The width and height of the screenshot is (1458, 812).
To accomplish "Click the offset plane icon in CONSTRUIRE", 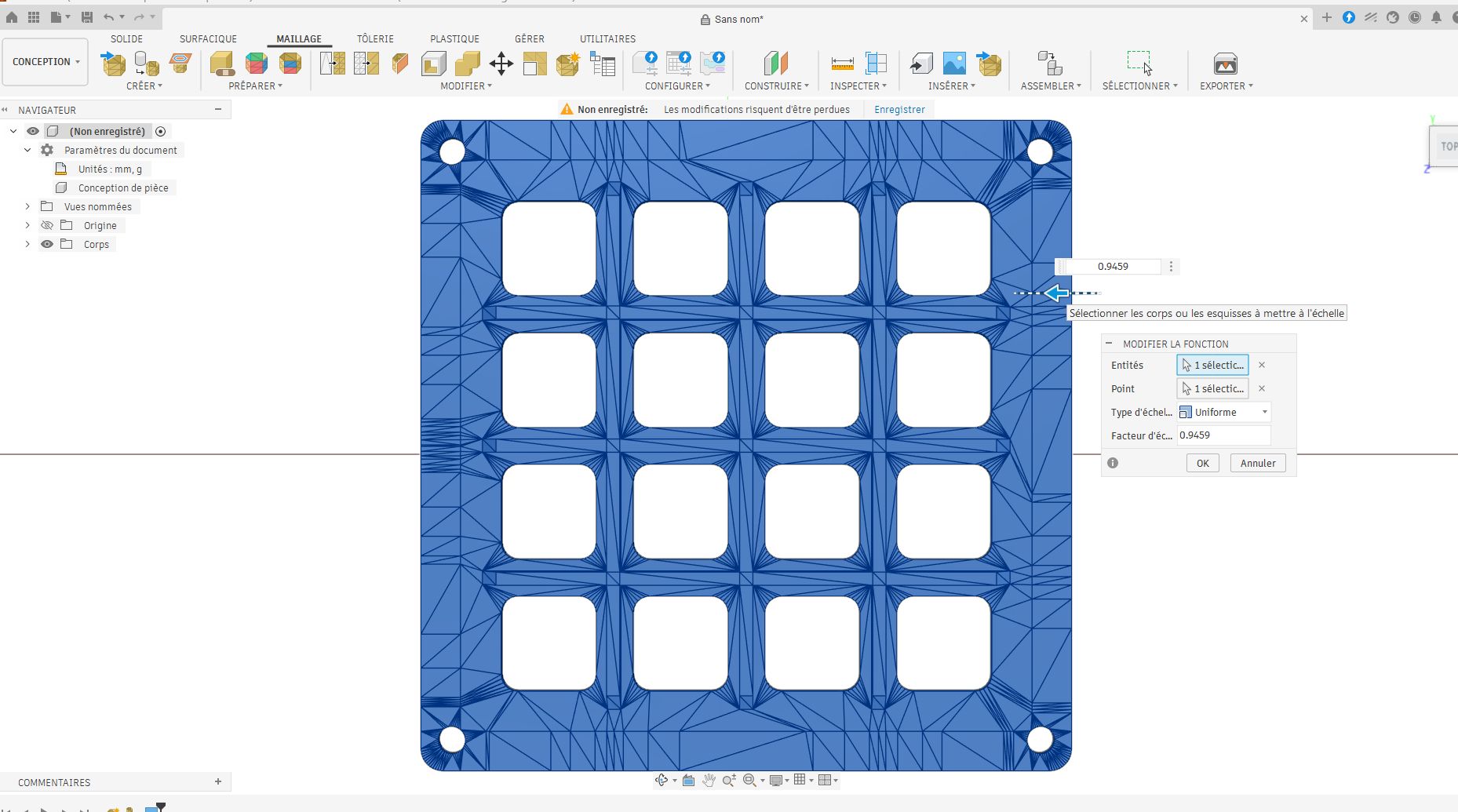I will click(775, 64).
